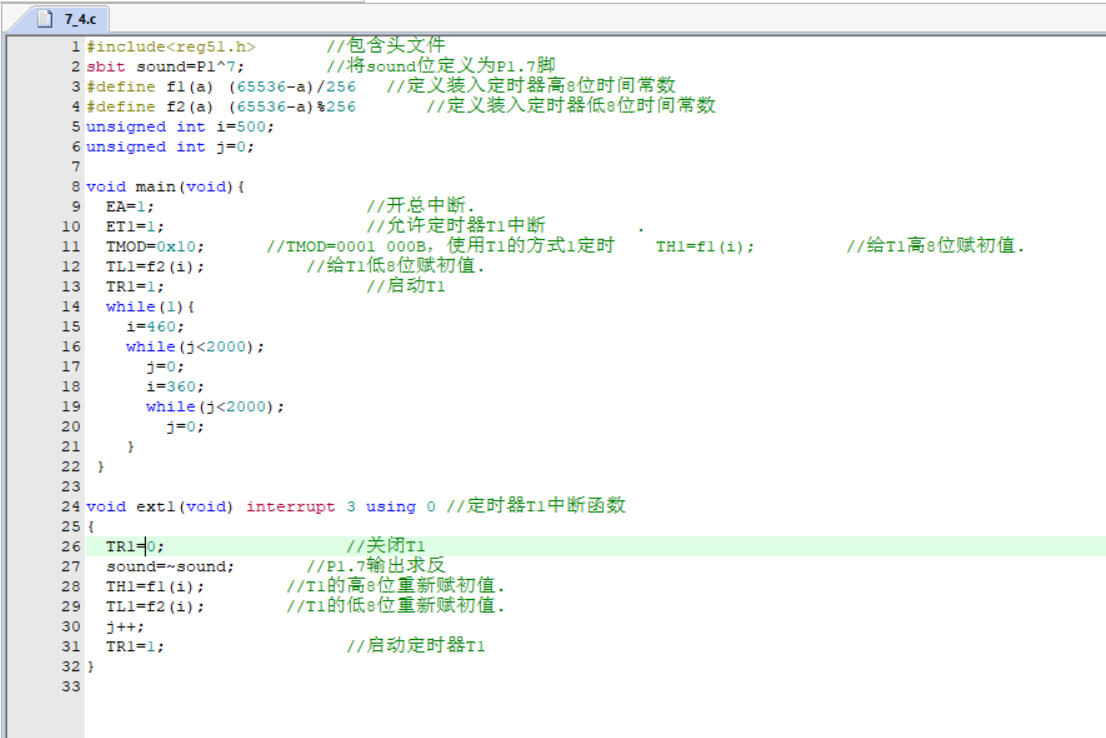Click 'void ext1(void)' function declaration

coord(159,507)
